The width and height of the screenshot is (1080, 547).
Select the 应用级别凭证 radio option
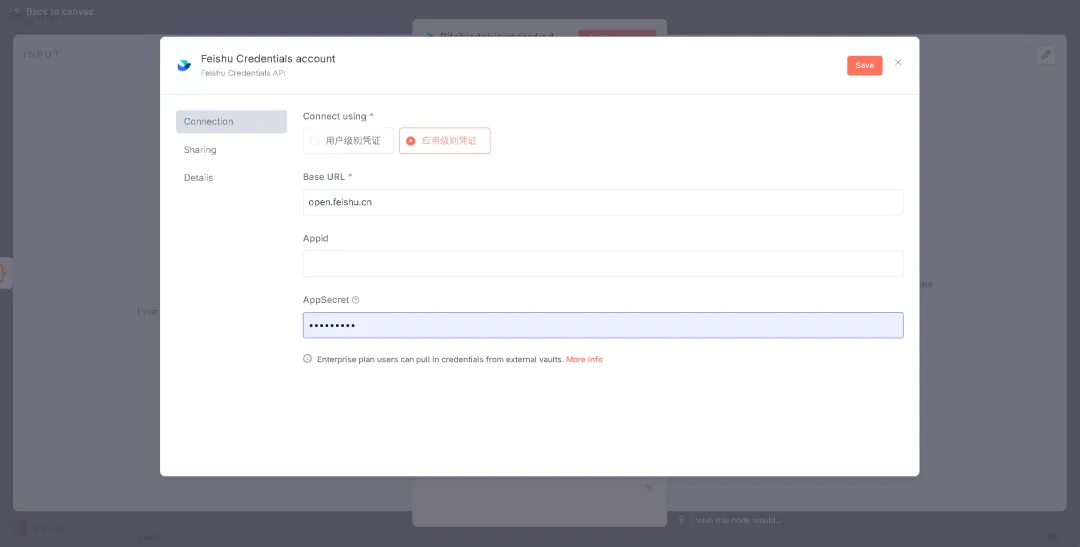click(445, 141)
